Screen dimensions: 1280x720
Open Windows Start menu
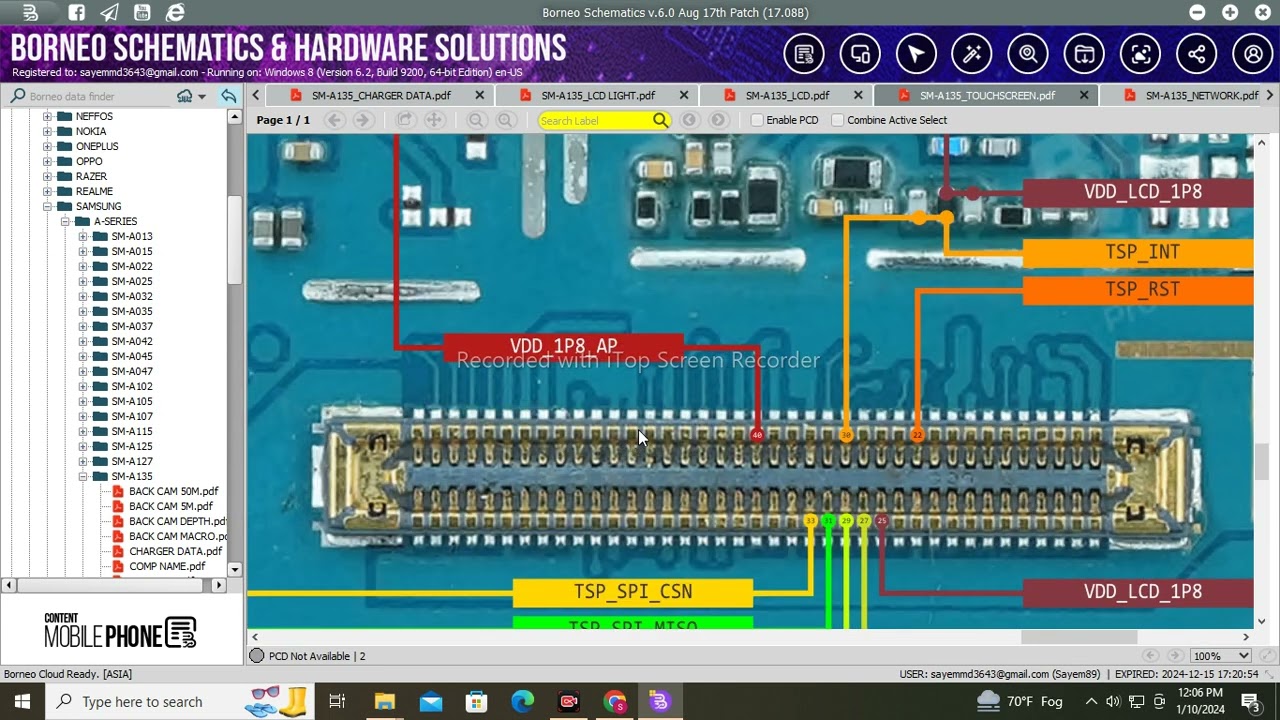tap(22, 701)
